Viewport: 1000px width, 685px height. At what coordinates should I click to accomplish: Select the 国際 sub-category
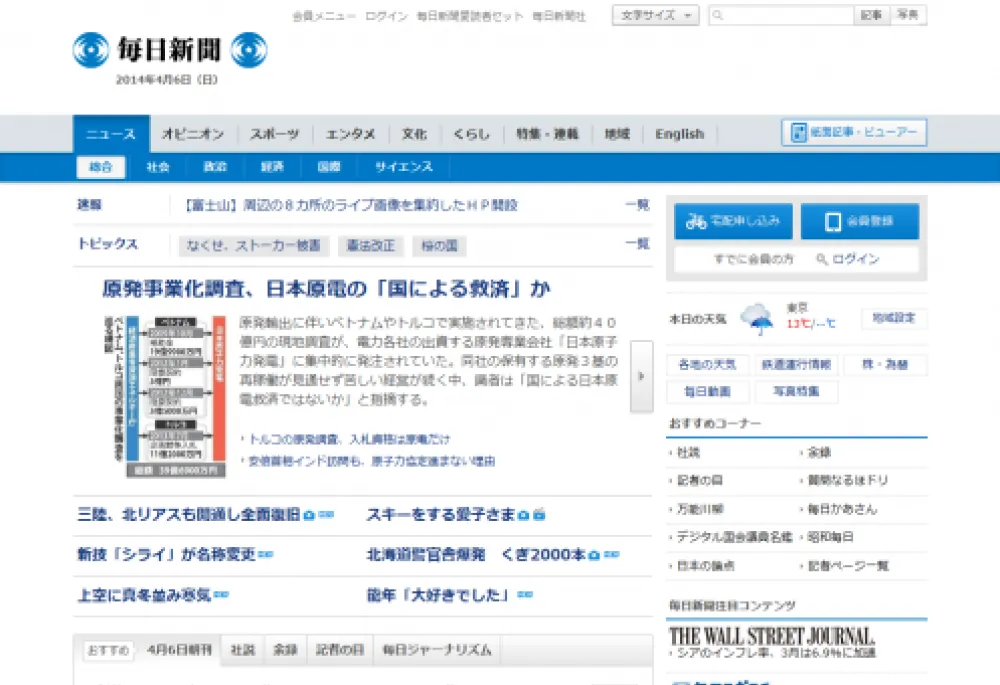tap(329, 167)
